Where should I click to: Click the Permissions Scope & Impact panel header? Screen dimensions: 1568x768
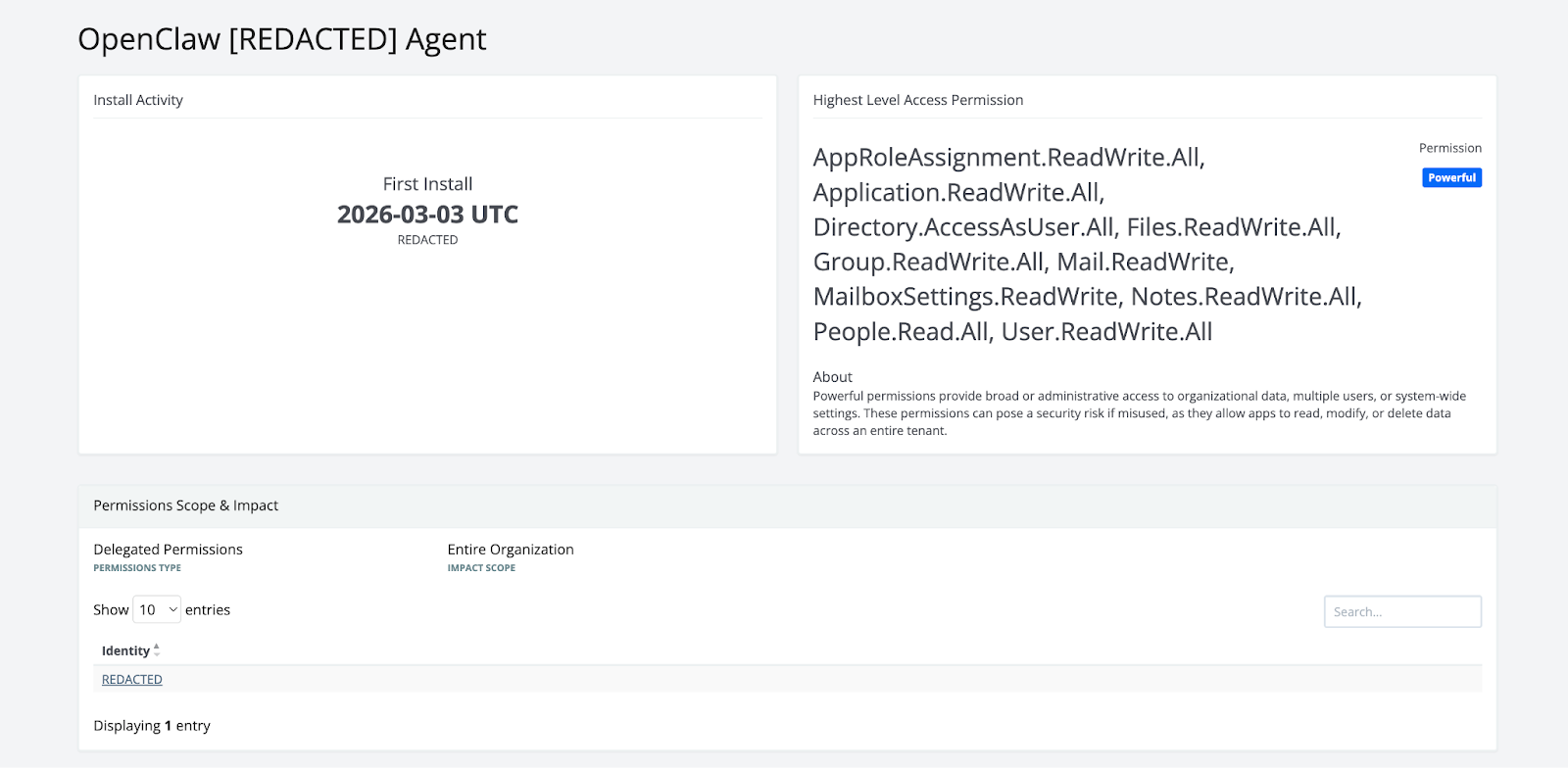[185, 505]
